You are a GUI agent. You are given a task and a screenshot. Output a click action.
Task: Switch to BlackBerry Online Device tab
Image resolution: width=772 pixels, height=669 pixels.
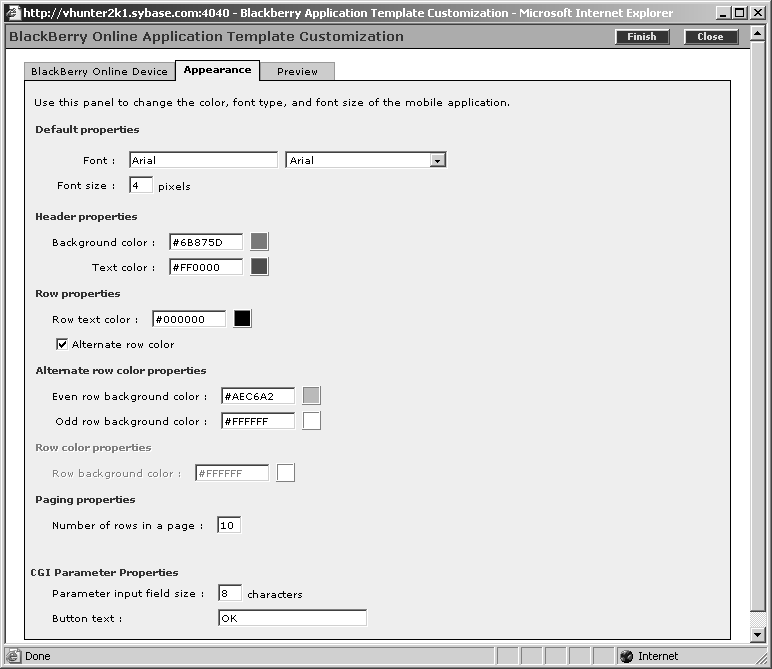coord(99,71)
